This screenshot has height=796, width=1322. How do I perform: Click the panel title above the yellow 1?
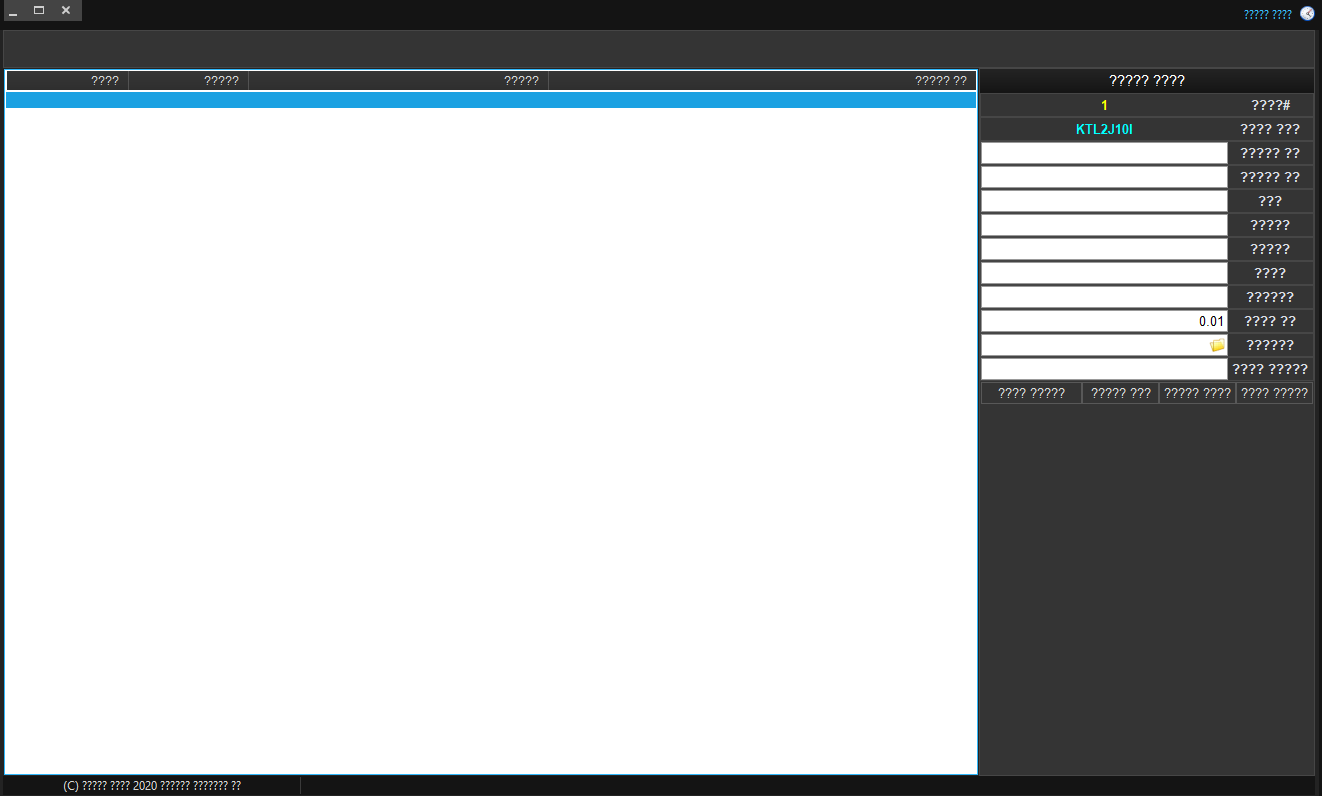(1147, 81)
